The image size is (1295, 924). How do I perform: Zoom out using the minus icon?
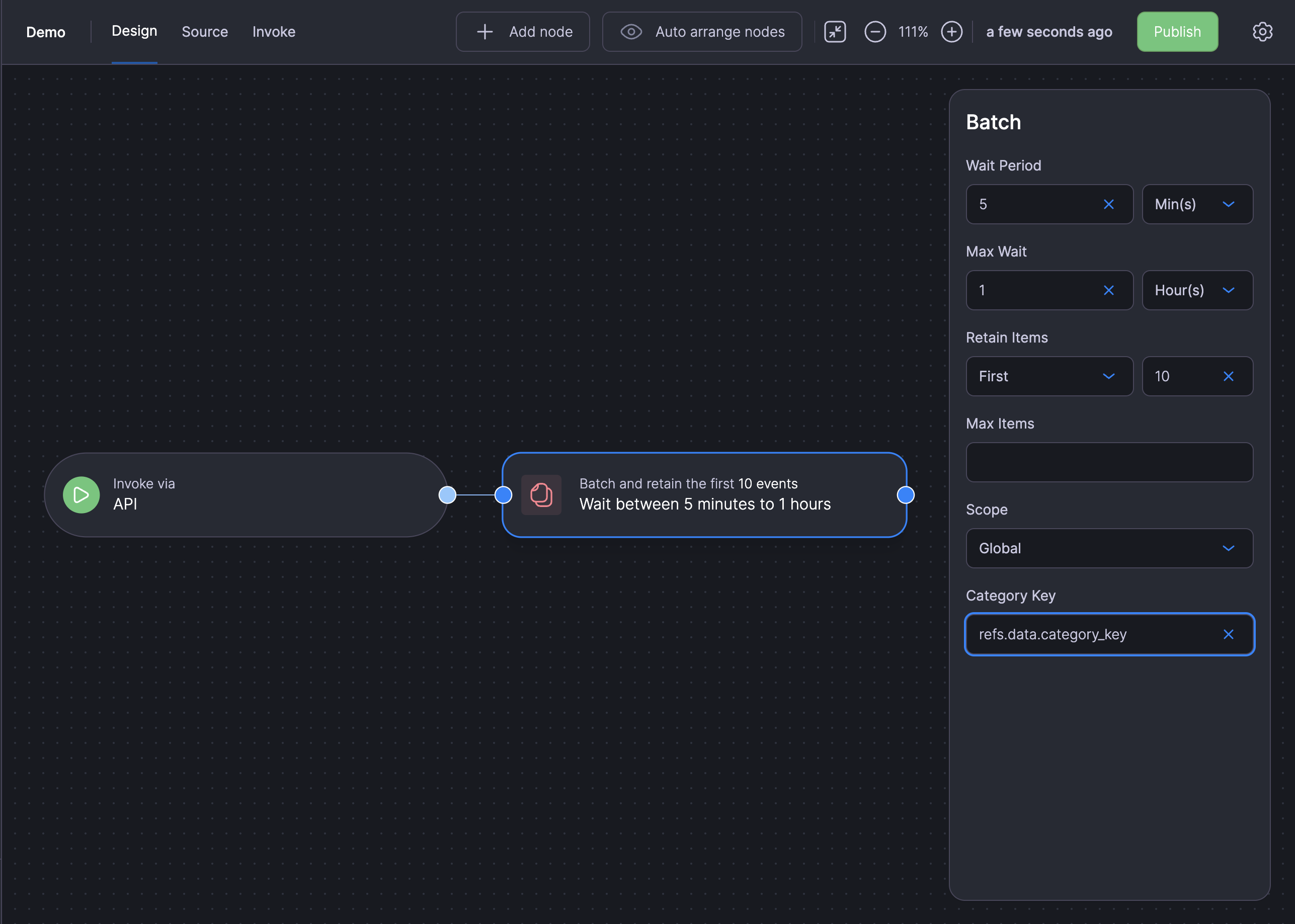tap(875, 31)
